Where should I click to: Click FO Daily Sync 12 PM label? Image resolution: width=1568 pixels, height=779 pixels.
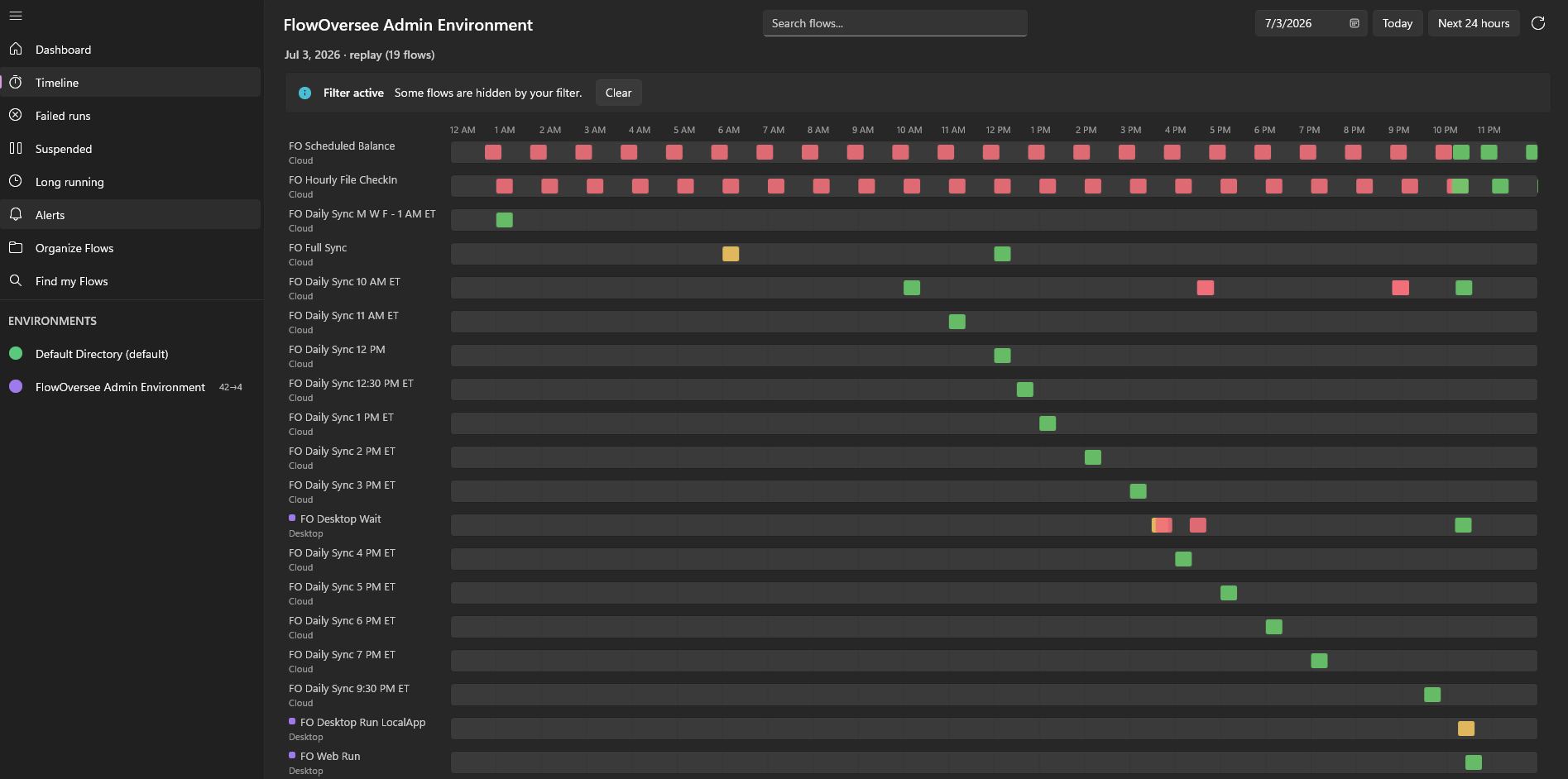337,349
